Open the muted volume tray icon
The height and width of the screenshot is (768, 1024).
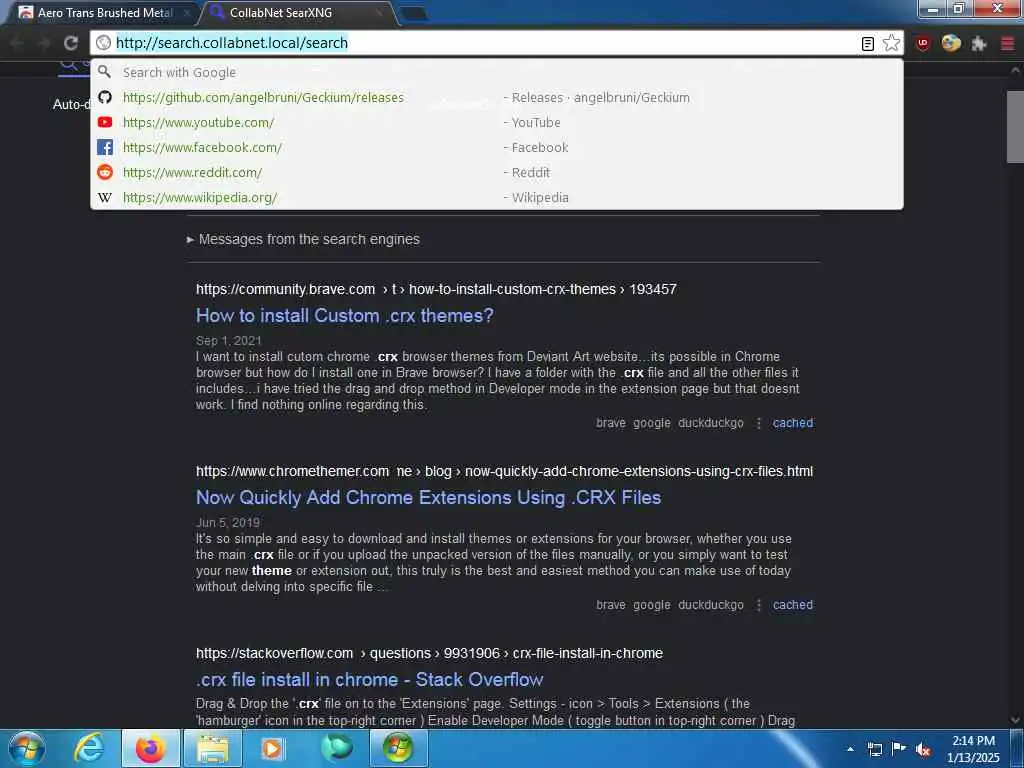(x=923, y=750)
